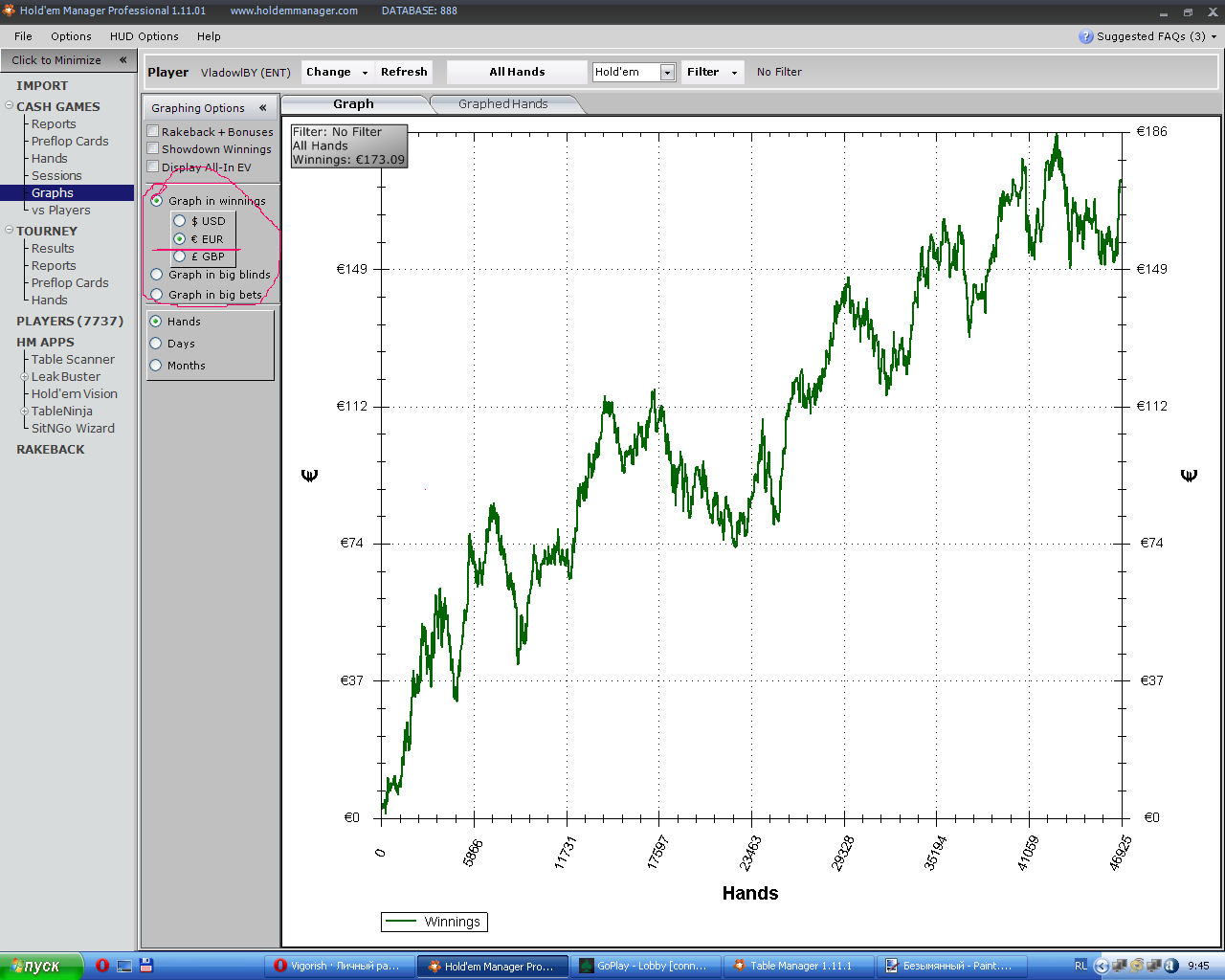
Task: Click the Suggested FAQs help icon
Action: pyautogui.click(x=1085, y=36)
